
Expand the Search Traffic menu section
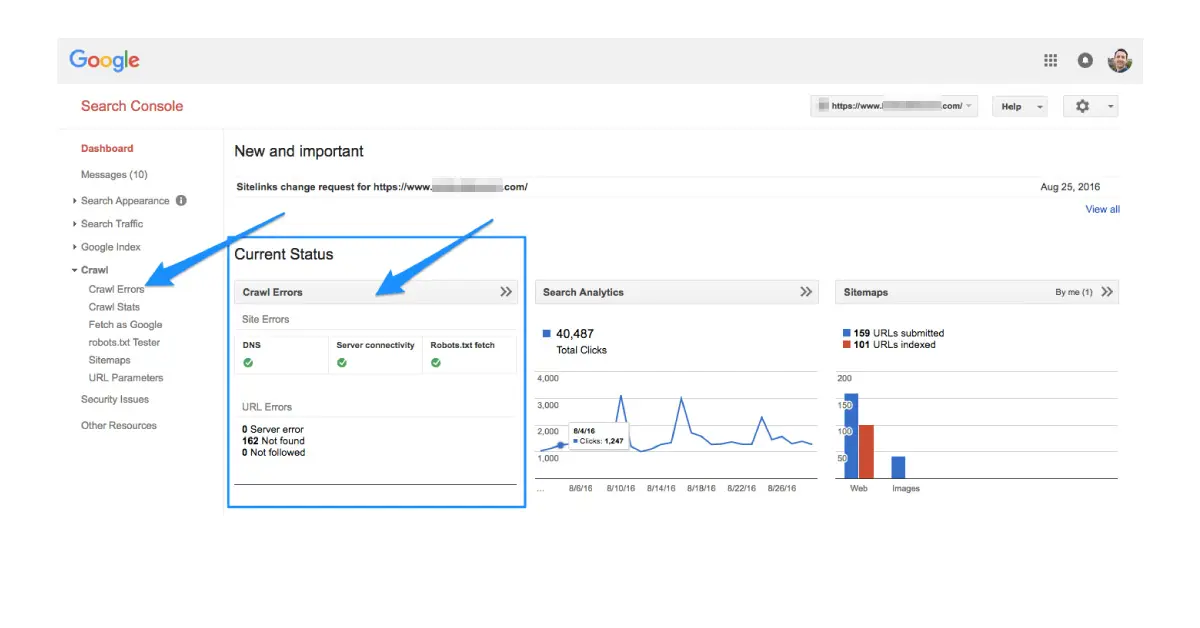coord(111,224)
